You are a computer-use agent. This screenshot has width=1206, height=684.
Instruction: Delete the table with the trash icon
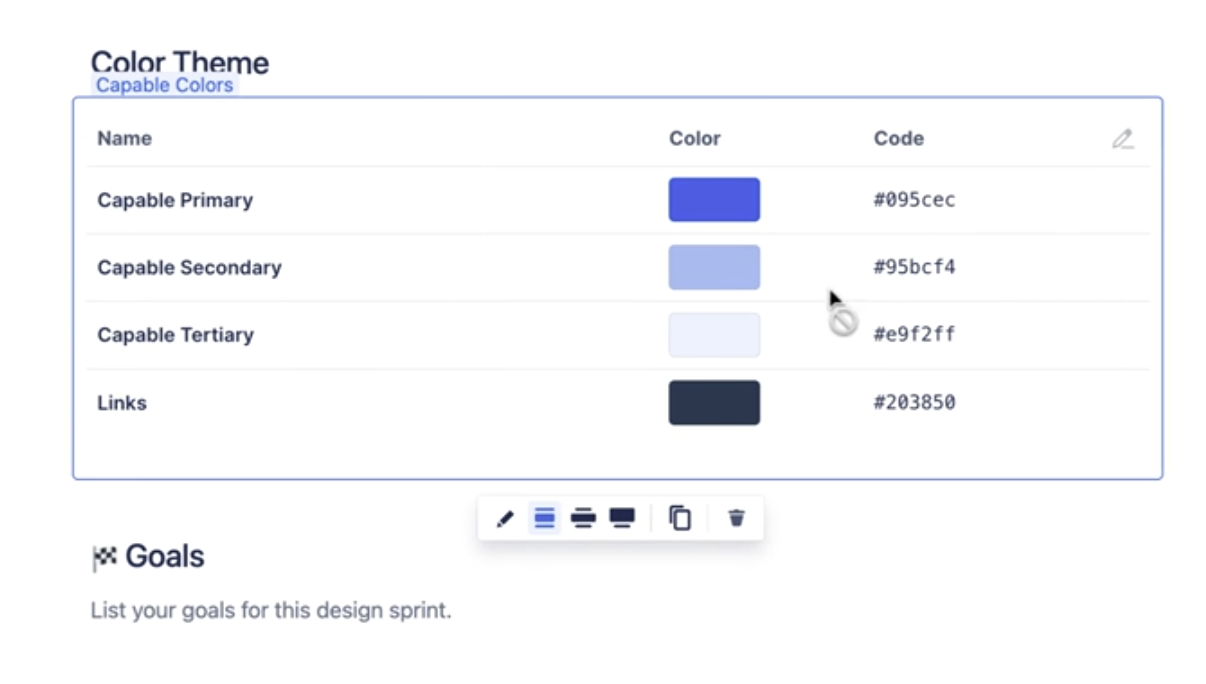tap(736, 518)
